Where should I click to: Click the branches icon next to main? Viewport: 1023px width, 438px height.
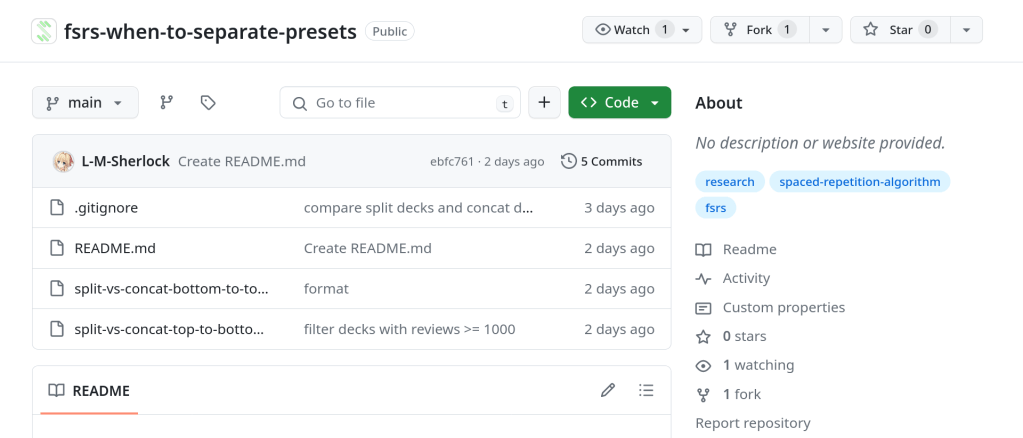(167, 102)
